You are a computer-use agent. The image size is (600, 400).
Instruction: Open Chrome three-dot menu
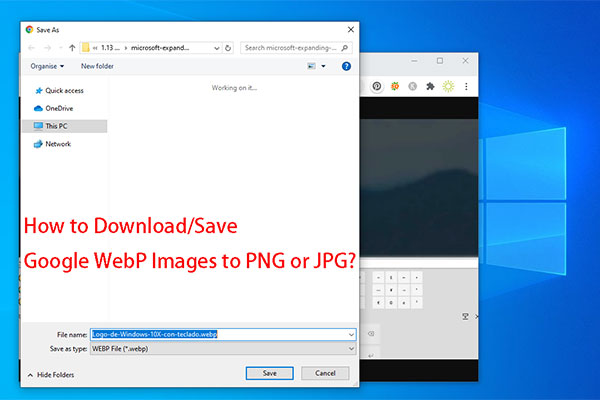(466, 87)
